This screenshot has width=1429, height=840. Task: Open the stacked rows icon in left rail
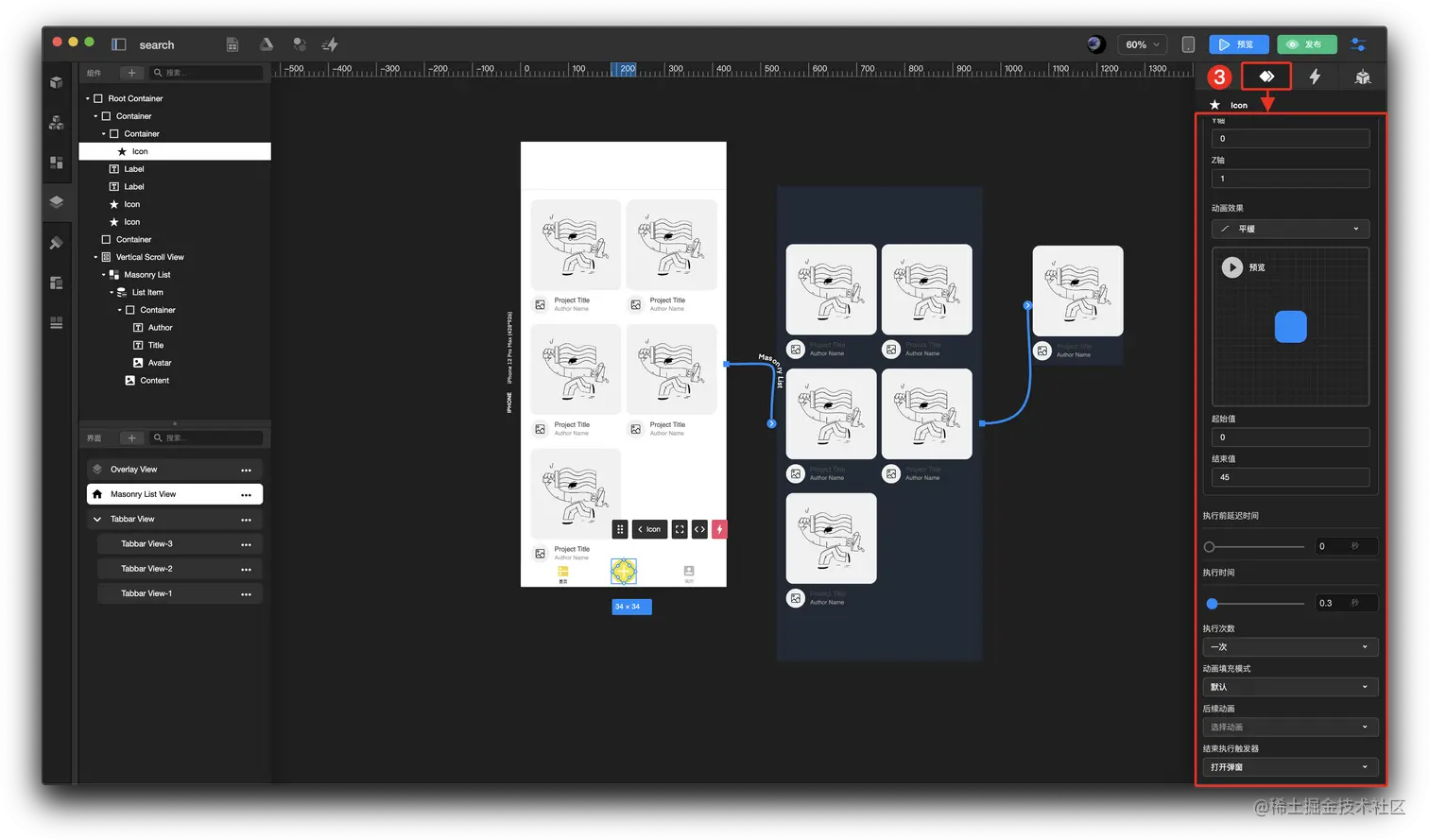coord(57,322)
